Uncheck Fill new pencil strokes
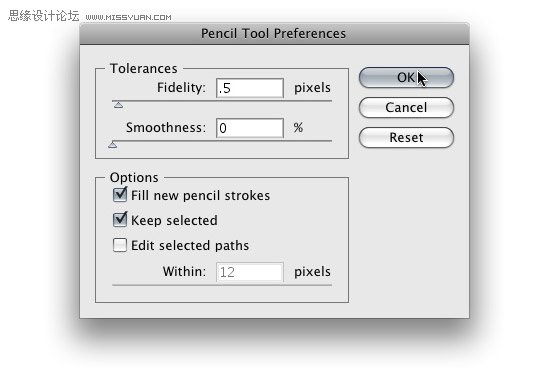550x378 pixels. tap(120, 195)
